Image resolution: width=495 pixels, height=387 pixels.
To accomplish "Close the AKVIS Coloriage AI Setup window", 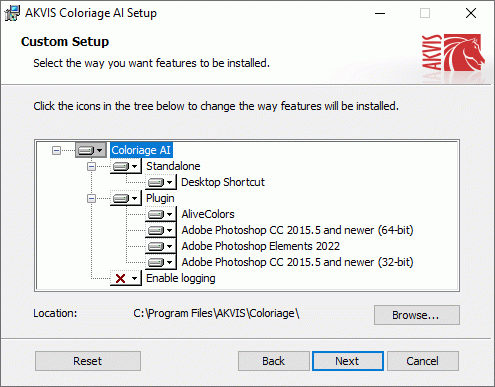I will [471, 13].
